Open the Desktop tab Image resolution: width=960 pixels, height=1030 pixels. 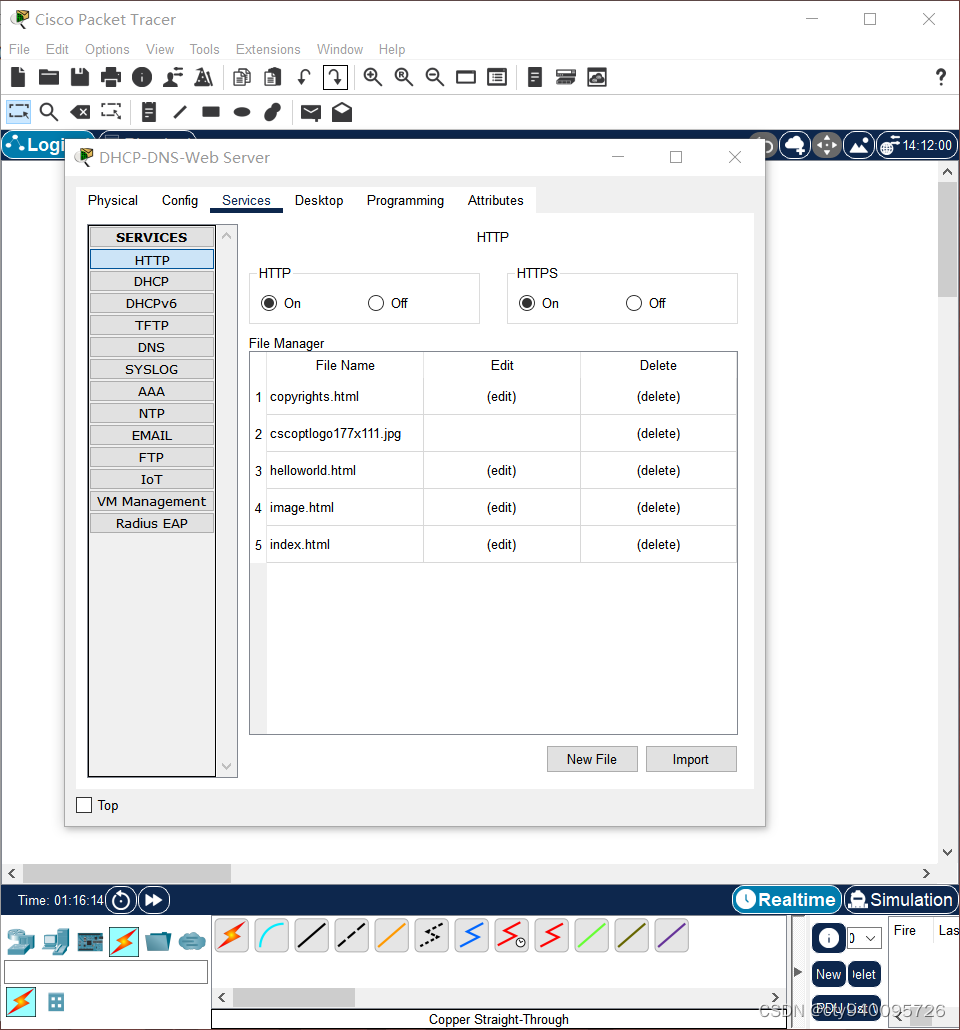coord(319,200)
